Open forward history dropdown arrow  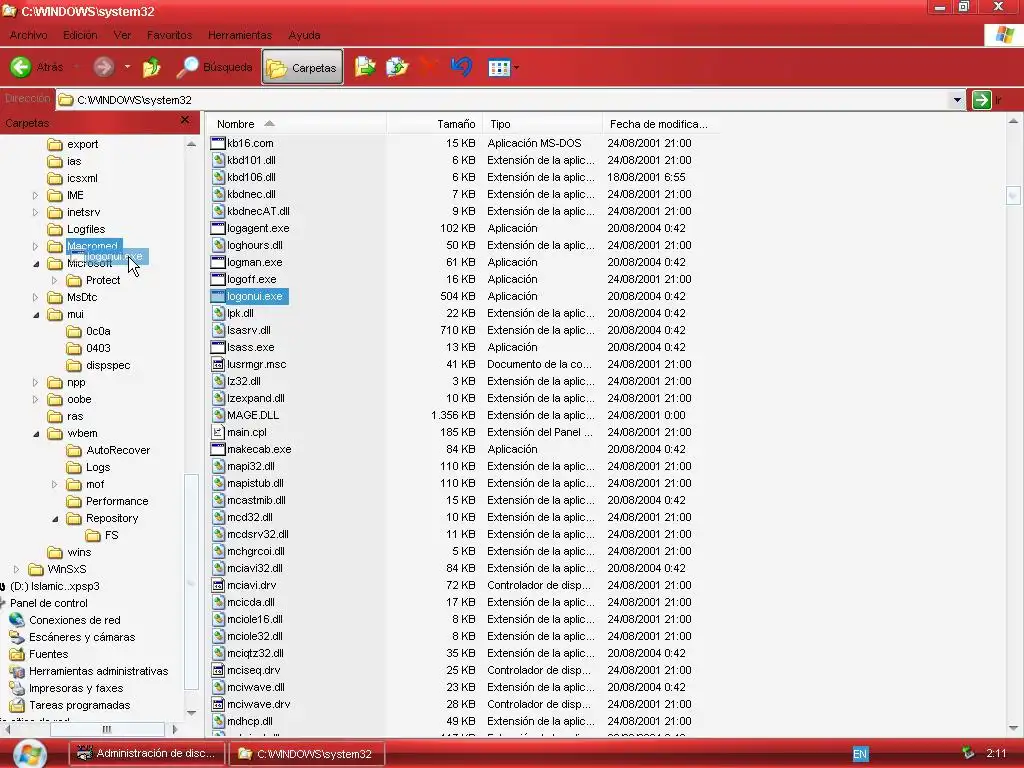click(x=127, y=67)
